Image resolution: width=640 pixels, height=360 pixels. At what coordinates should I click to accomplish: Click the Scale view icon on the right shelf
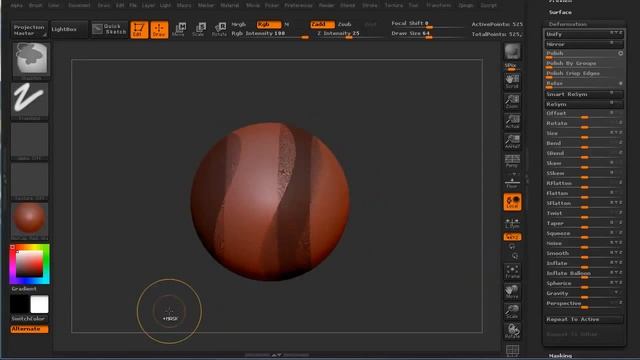click(x=512, y=311)
